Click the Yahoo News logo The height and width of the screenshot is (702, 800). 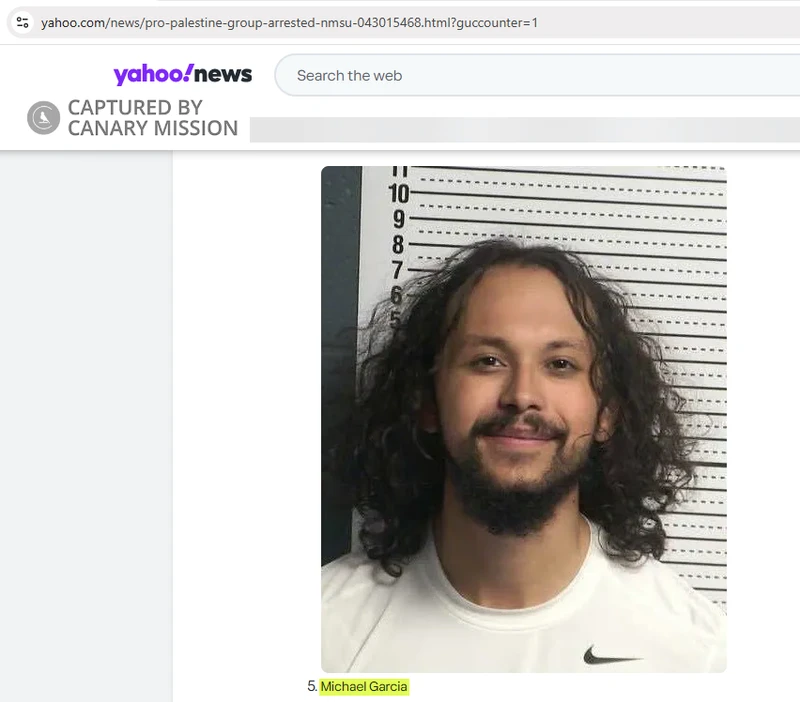(x=183, y=74)
